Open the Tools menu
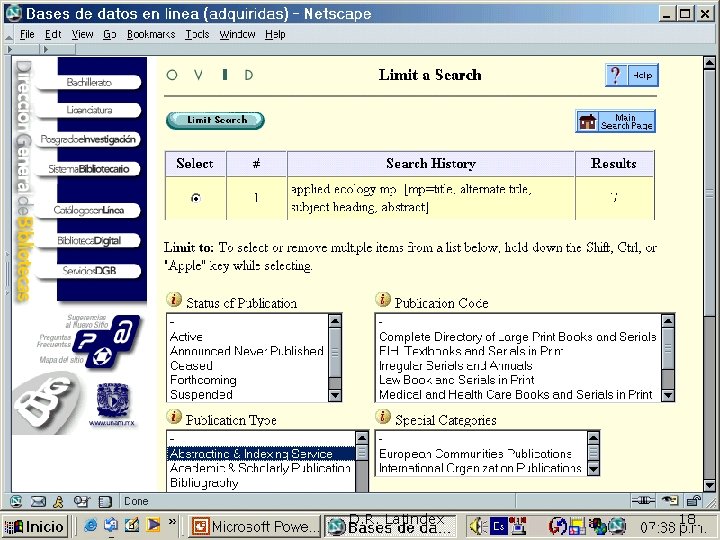This screenshot has width=720, height=540. [197, 34]
